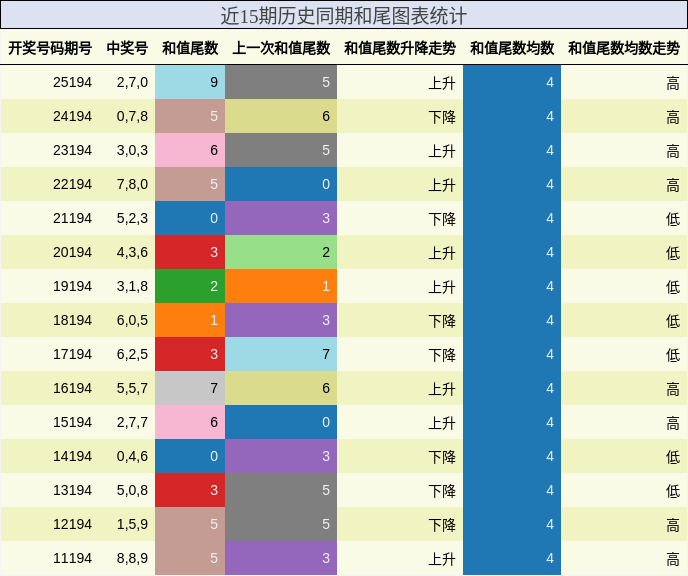Select period number 18194
688x576 pixels.
72,320
